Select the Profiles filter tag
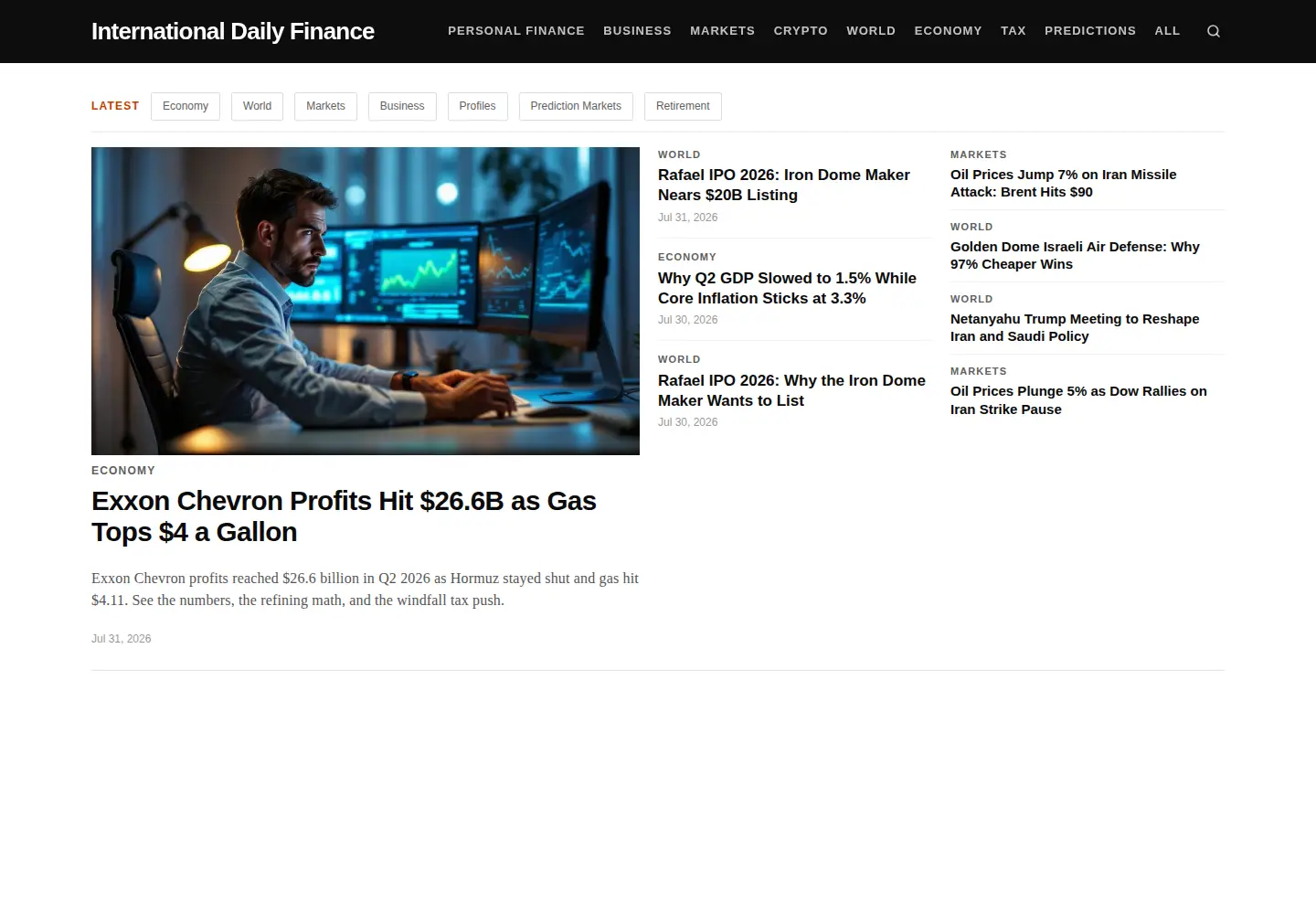 [477, 106]
